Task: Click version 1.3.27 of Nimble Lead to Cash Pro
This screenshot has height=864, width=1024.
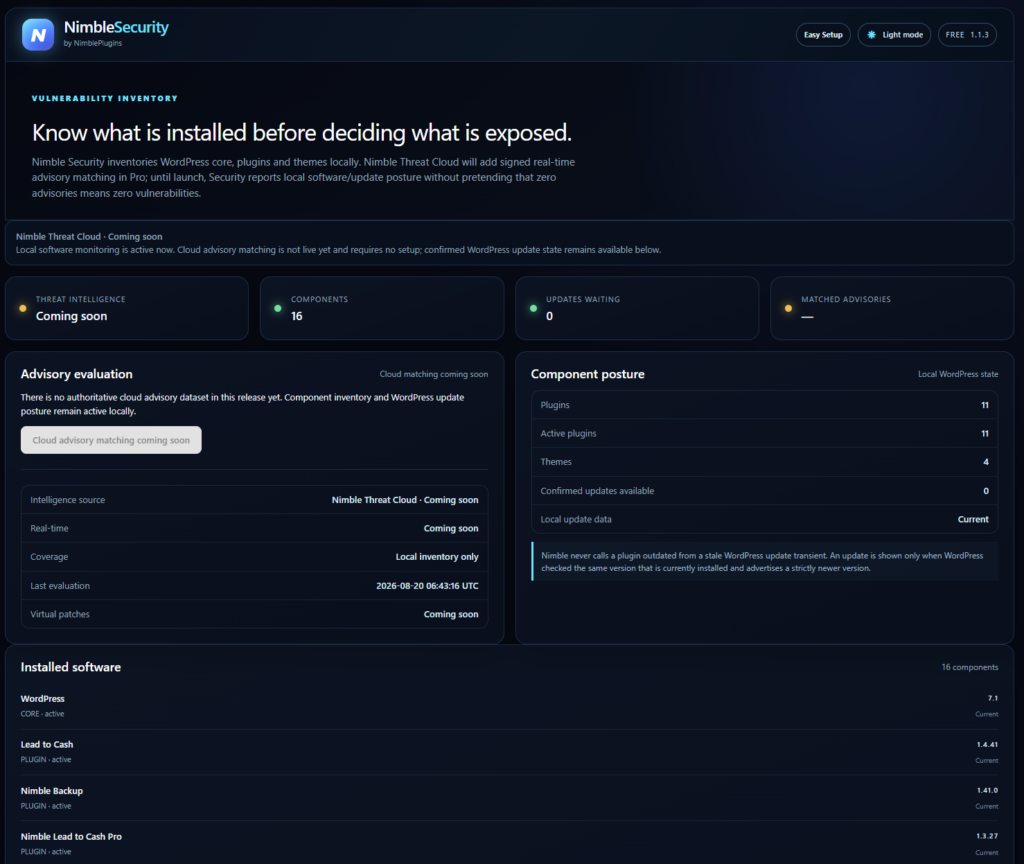Action: pos(987,836)
